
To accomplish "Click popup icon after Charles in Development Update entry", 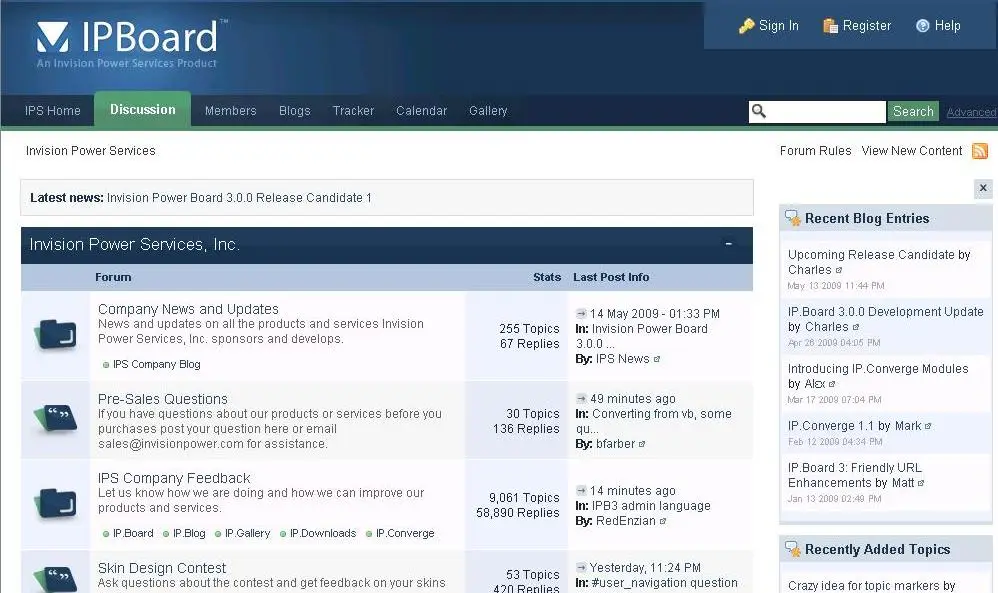I will click(x=855, y=327).
